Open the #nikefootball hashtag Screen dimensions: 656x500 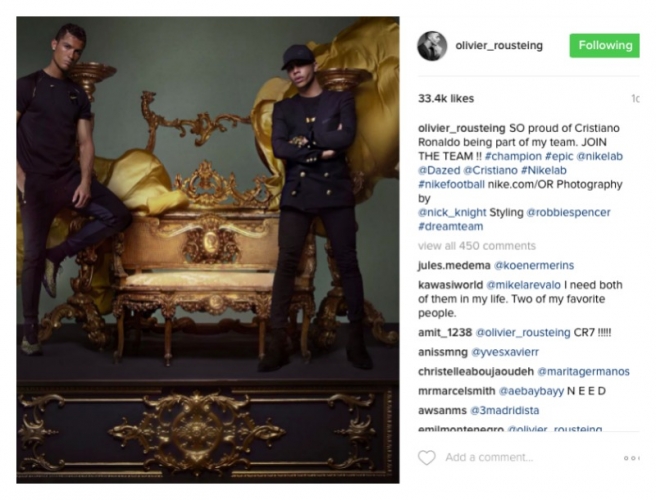(x=451, y=184)
